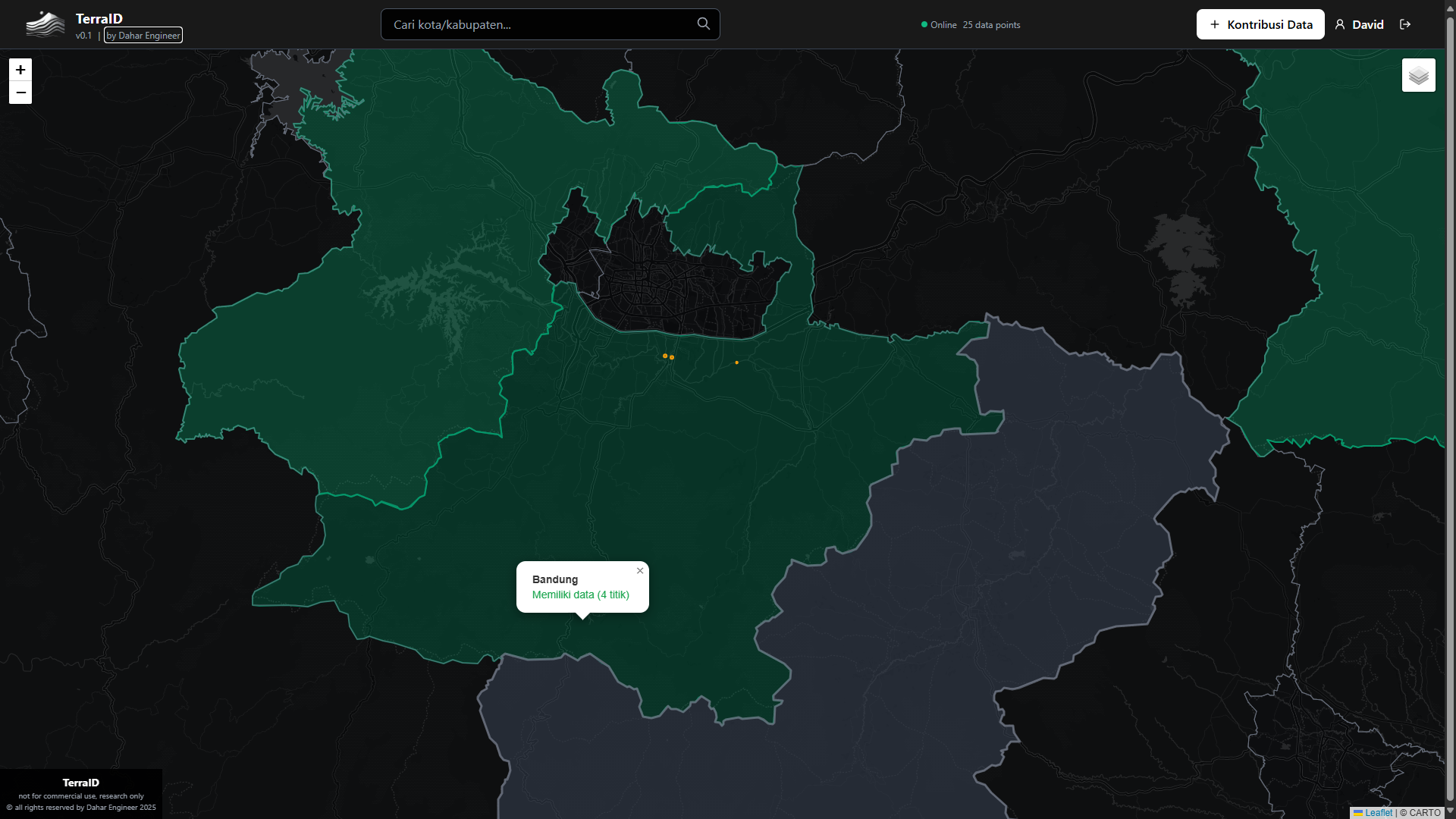Viewport: 1456px width, 819px height.
Task: Click the search magnifier icon
Action: 703,24
